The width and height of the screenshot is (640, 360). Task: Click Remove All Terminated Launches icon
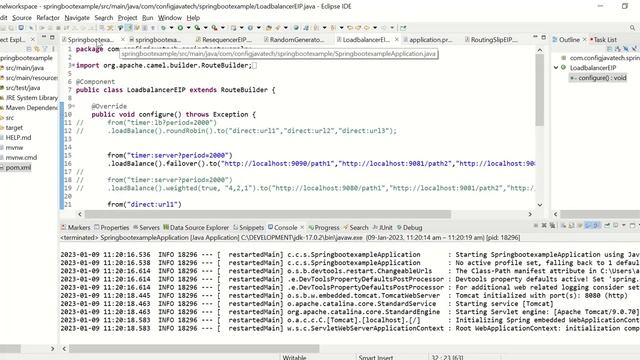553,225
